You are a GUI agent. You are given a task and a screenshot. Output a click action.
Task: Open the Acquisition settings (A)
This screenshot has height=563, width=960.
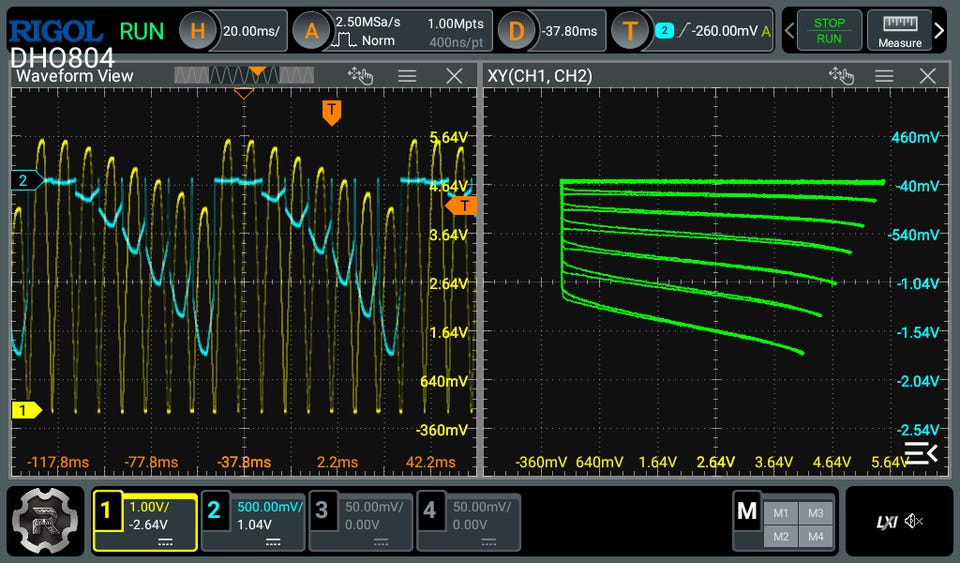(x=311, y=31)
